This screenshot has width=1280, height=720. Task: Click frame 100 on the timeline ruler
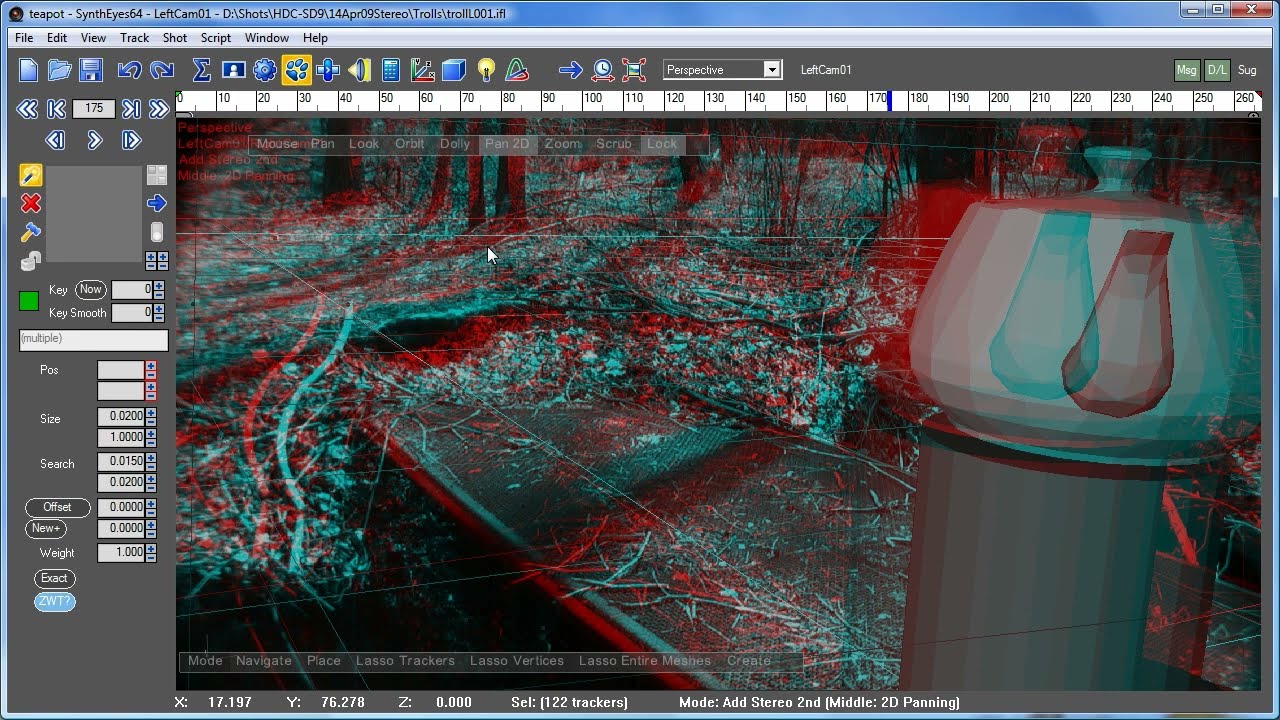(x=593, y=99)
